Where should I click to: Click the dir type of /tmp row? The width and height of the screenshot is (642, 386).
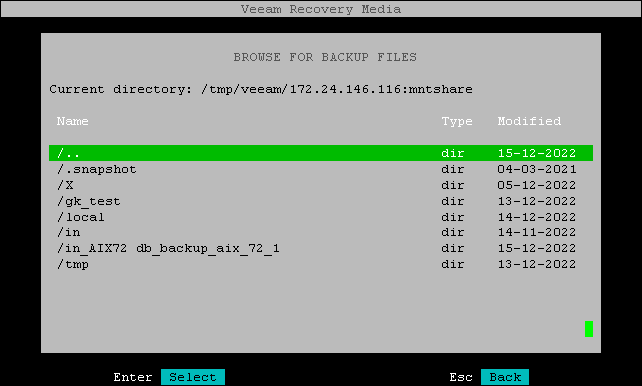452,264
